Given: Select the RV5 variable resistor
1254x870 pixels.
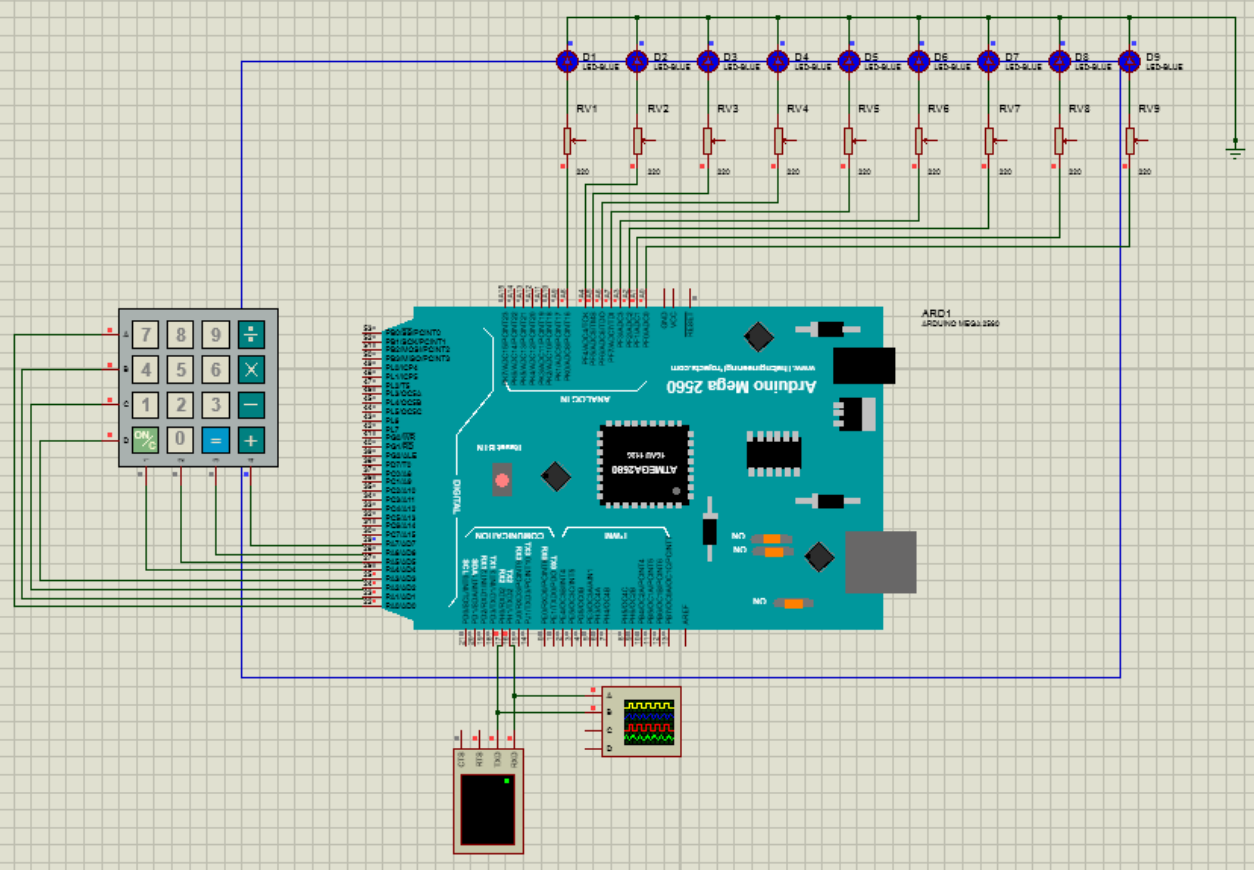Looking at the screenshot, I should pyautogui.click(x=849, y=141).
